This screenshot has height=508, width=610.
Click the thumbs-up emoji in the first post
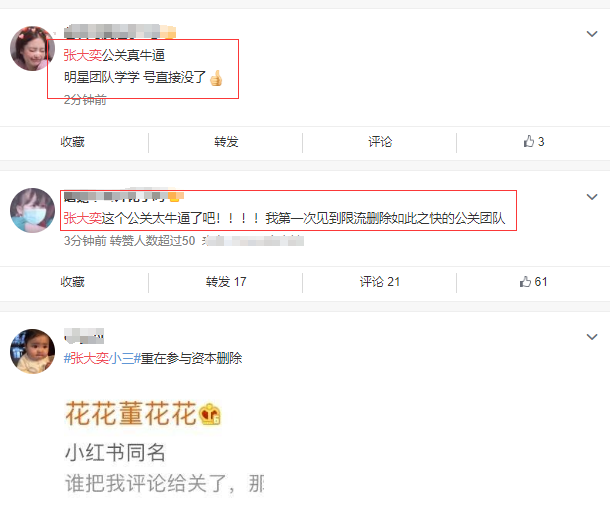click(x=216, y=78)
